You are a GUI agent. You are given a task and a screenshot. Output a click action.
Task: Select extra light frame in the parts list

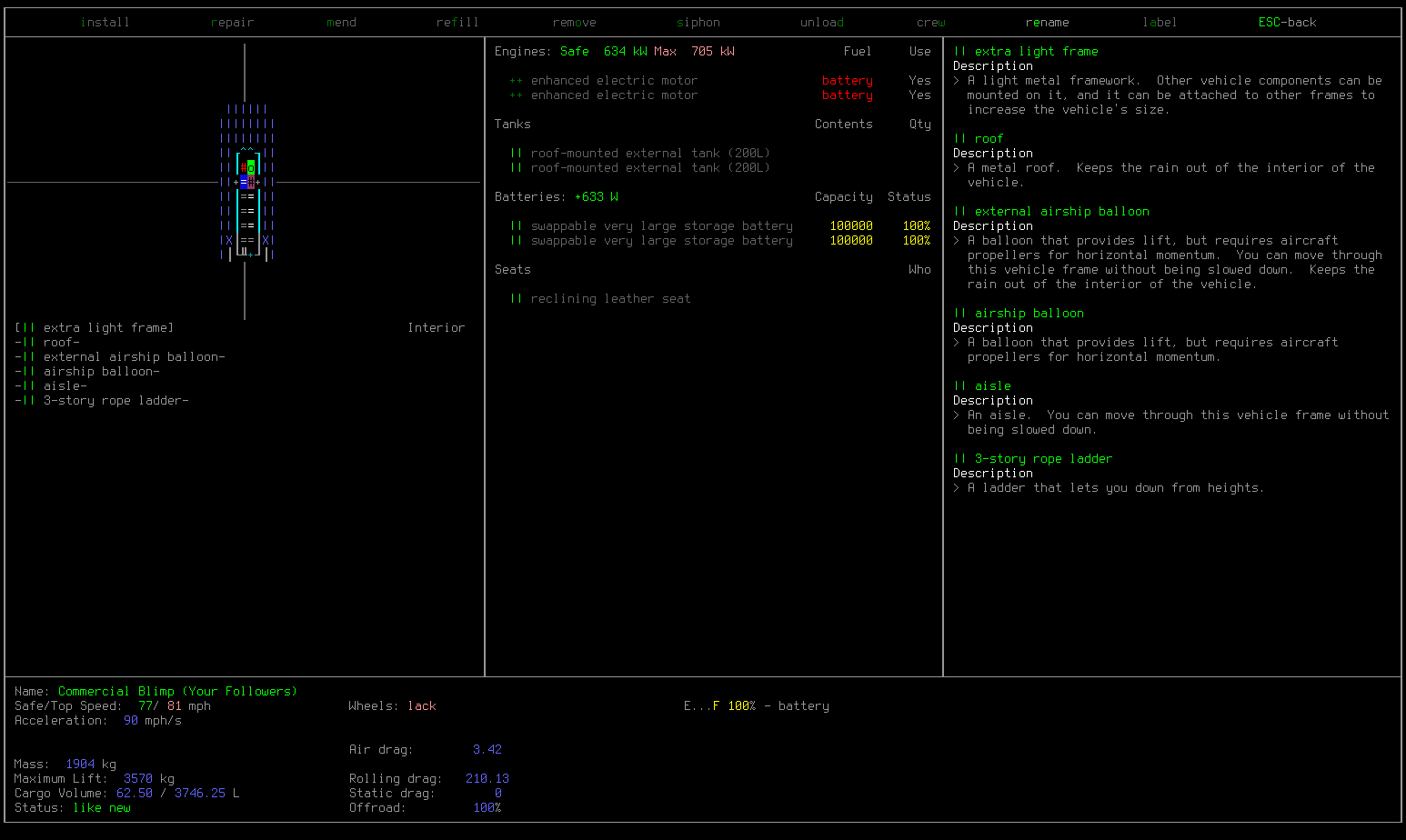pyautogui.click(x=95, y=327)
